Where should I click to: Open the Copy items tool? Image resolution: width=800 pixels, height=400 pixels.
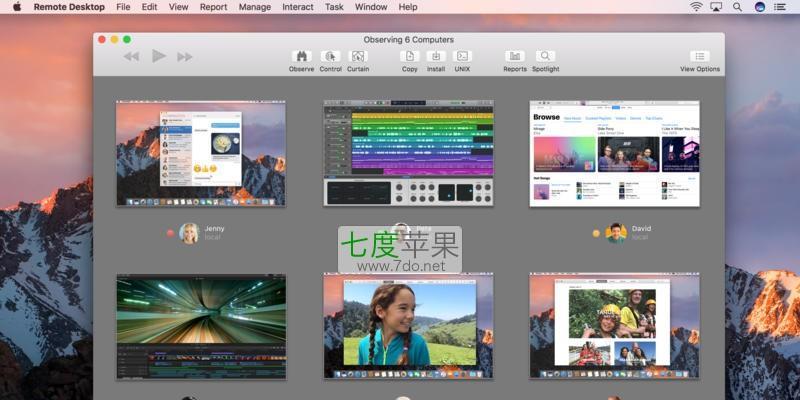410,56
